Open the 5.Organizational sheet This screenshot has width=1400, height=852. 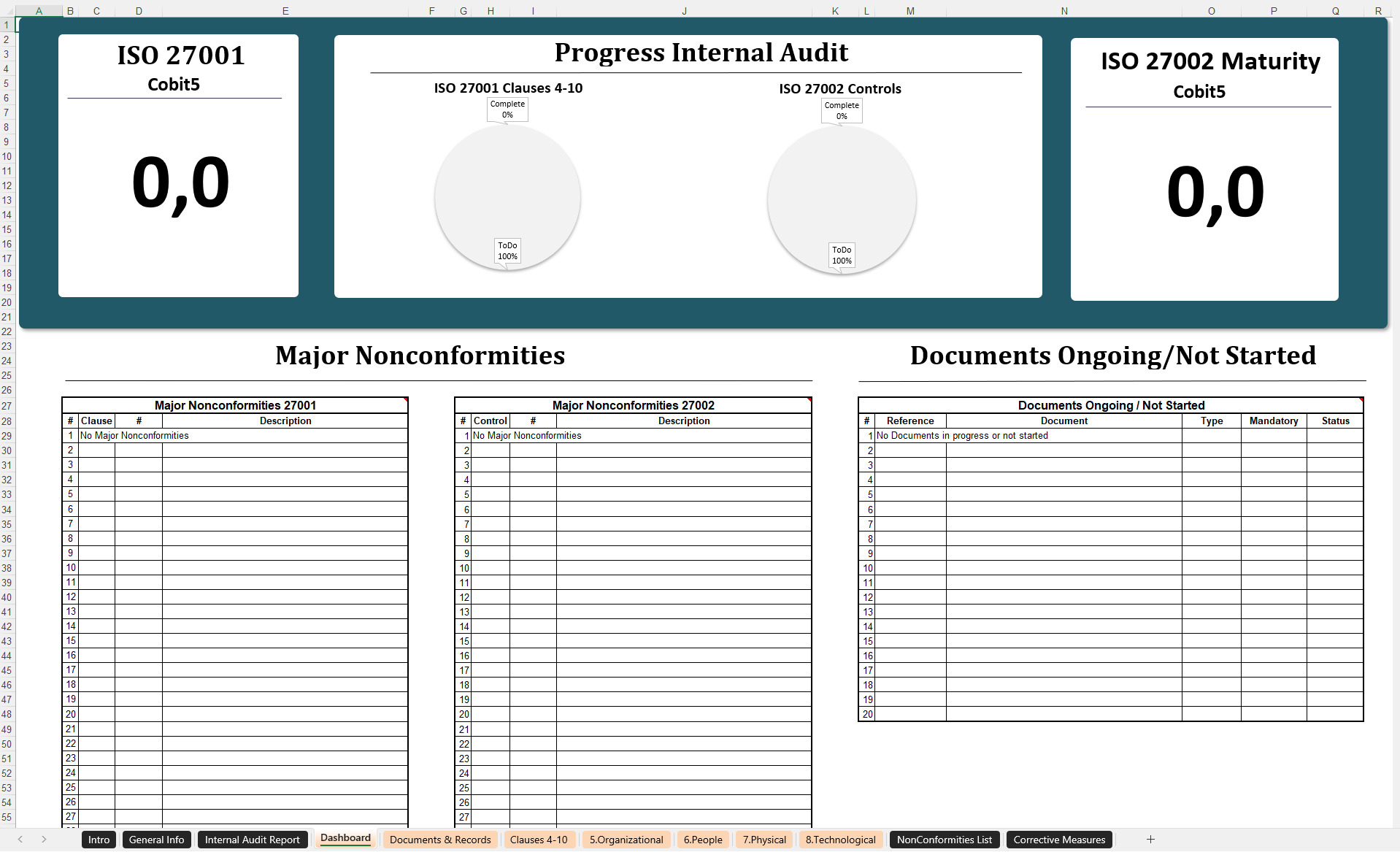click(x=626, y=839)
